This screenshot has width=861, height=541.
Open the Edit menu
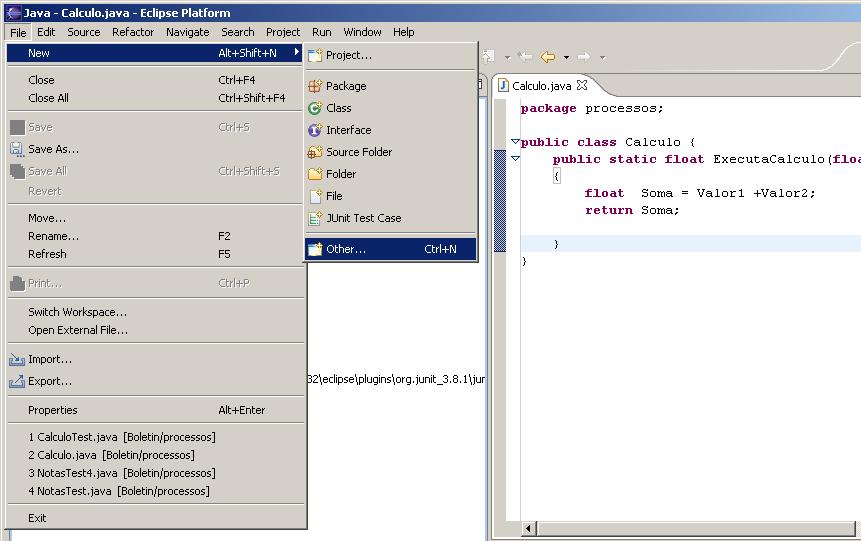[46, 32]
